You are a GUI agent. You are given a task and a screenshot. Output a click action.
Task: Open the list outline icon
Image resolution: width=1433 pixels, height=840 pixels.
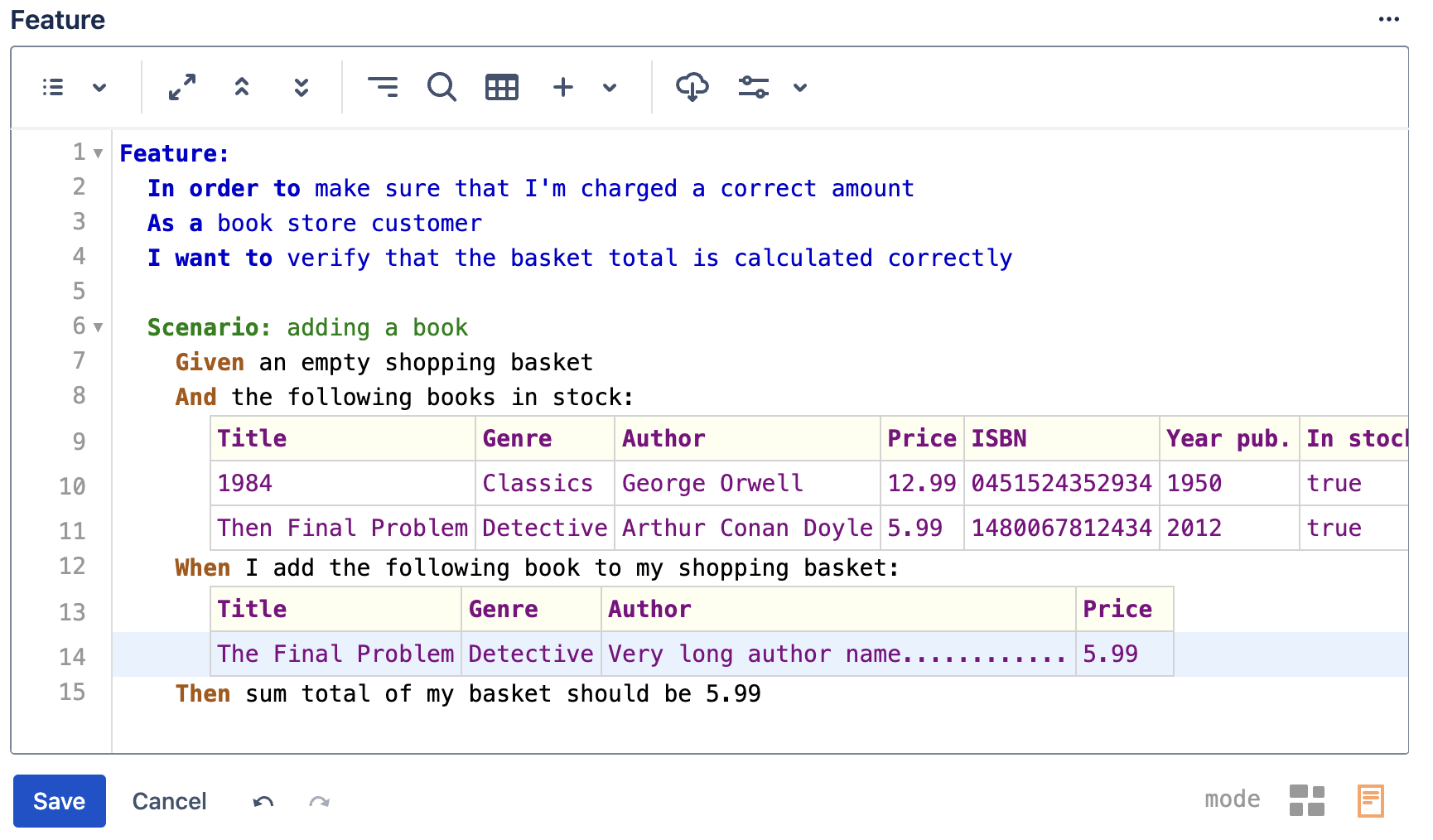click(x=53, y=87)
